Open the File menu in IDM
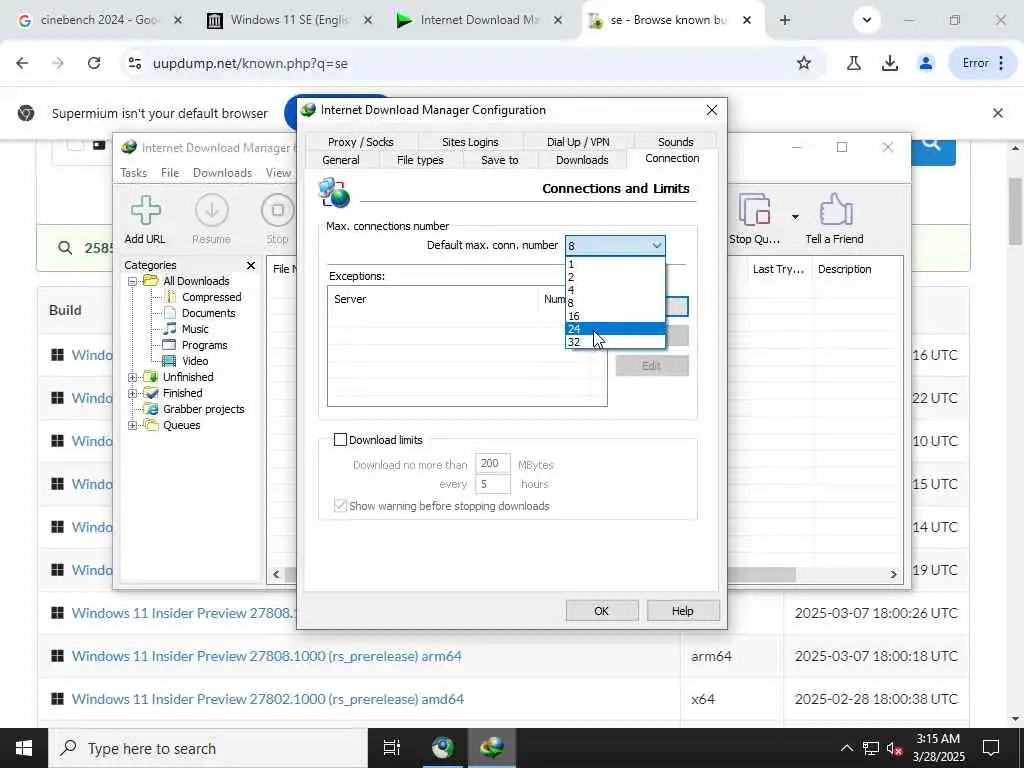 (170, 172)
